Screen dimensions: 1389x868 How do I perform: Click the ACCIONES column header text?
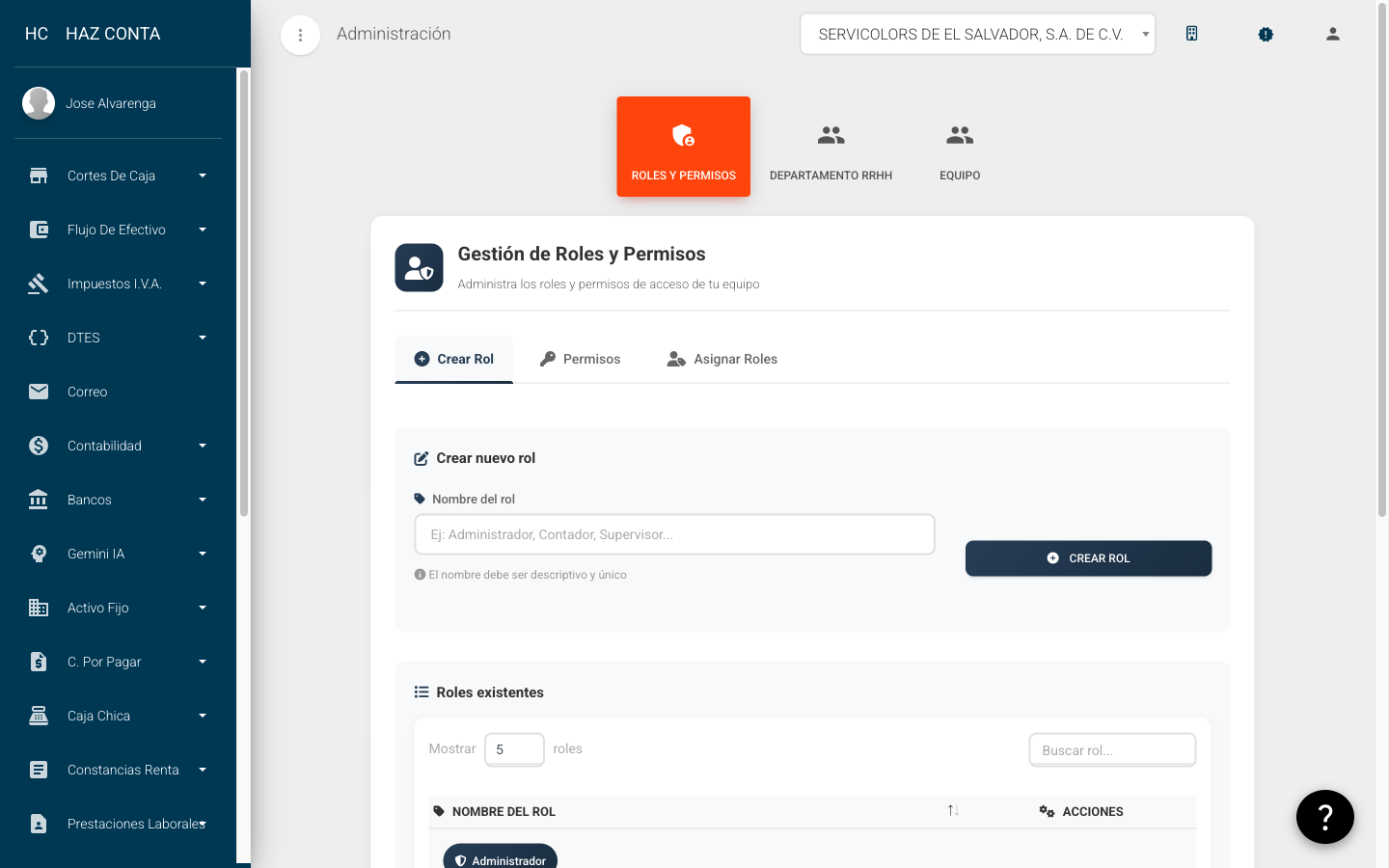(x=1093, y=811)
